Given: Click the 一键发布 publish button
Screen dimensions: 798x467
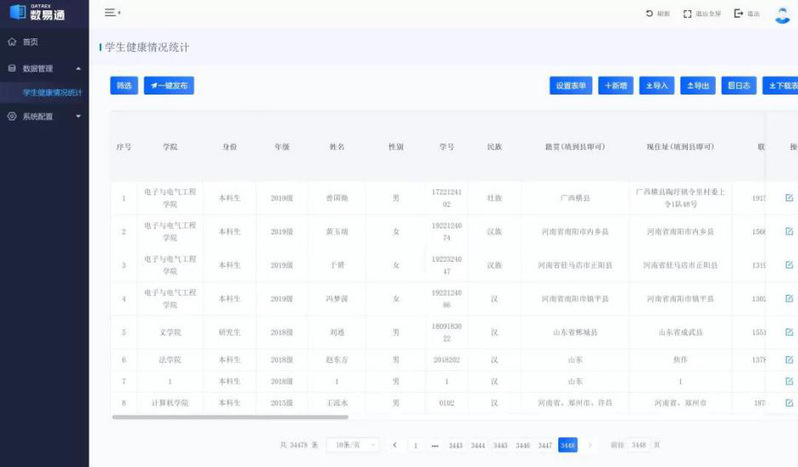Looking at the screenshot, I should click(169, 86).
